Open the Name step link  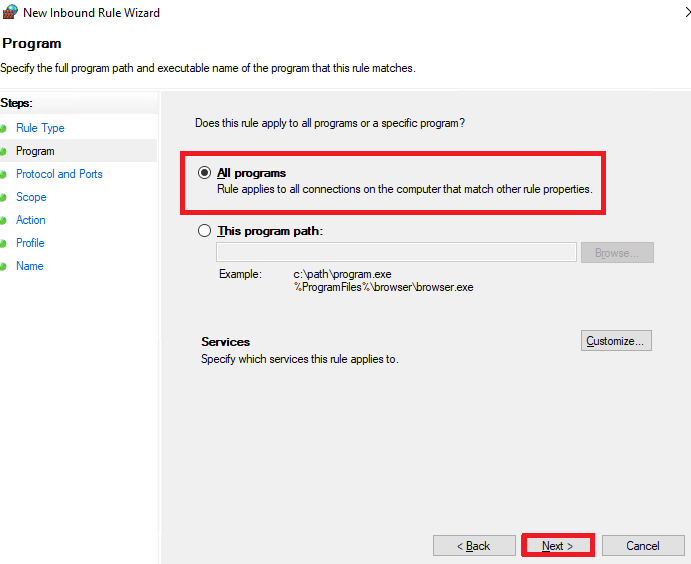tap(30, 266)
